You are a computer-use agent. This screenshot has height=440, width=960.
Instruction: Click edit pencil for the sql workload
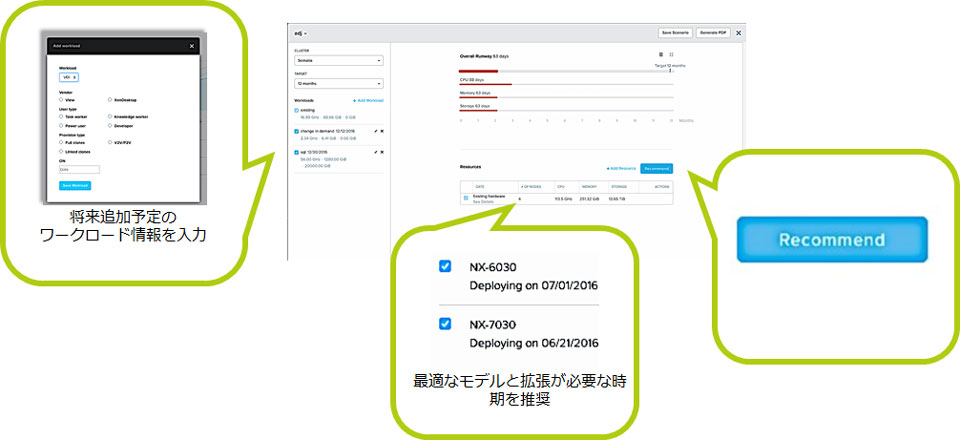[375, 152]
